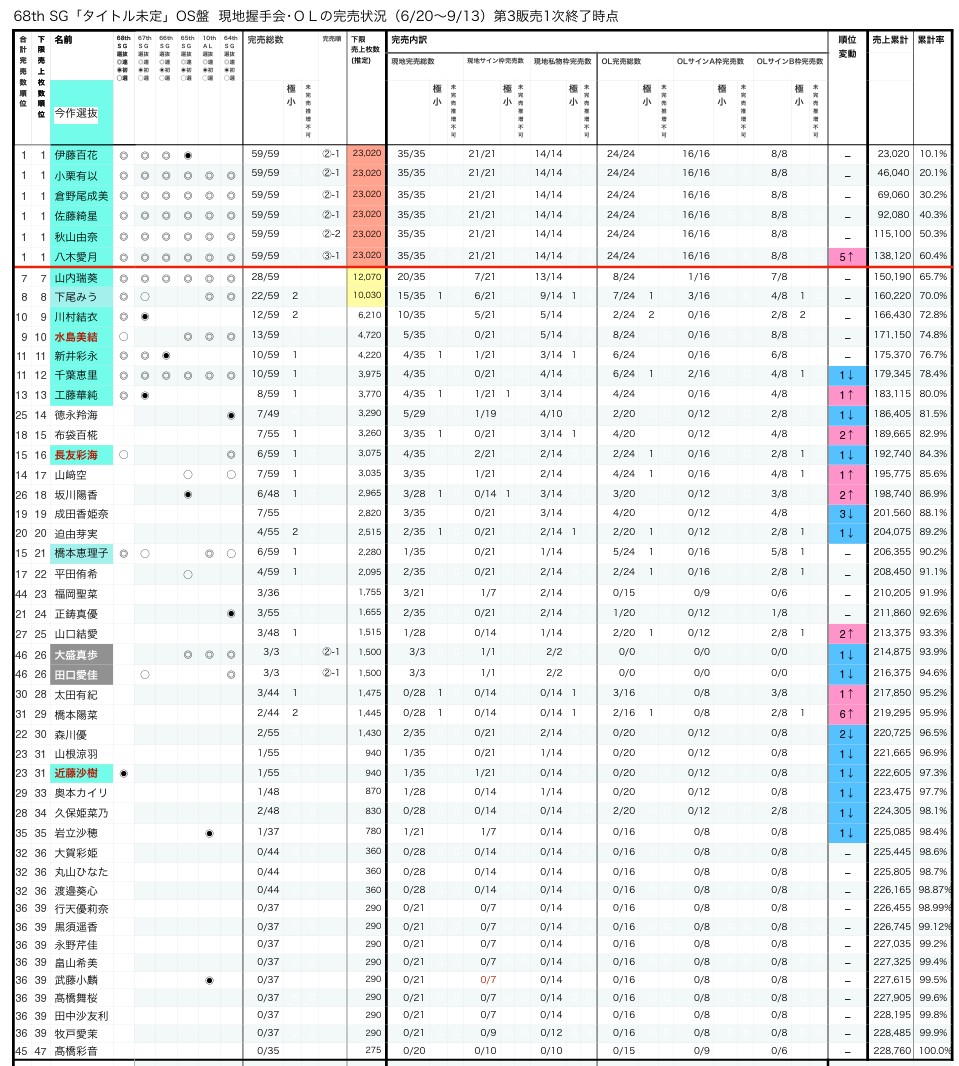This screenshot has width=959, height=1066.
Task: Select name cell 小栗有以
Action: point(82,175)
